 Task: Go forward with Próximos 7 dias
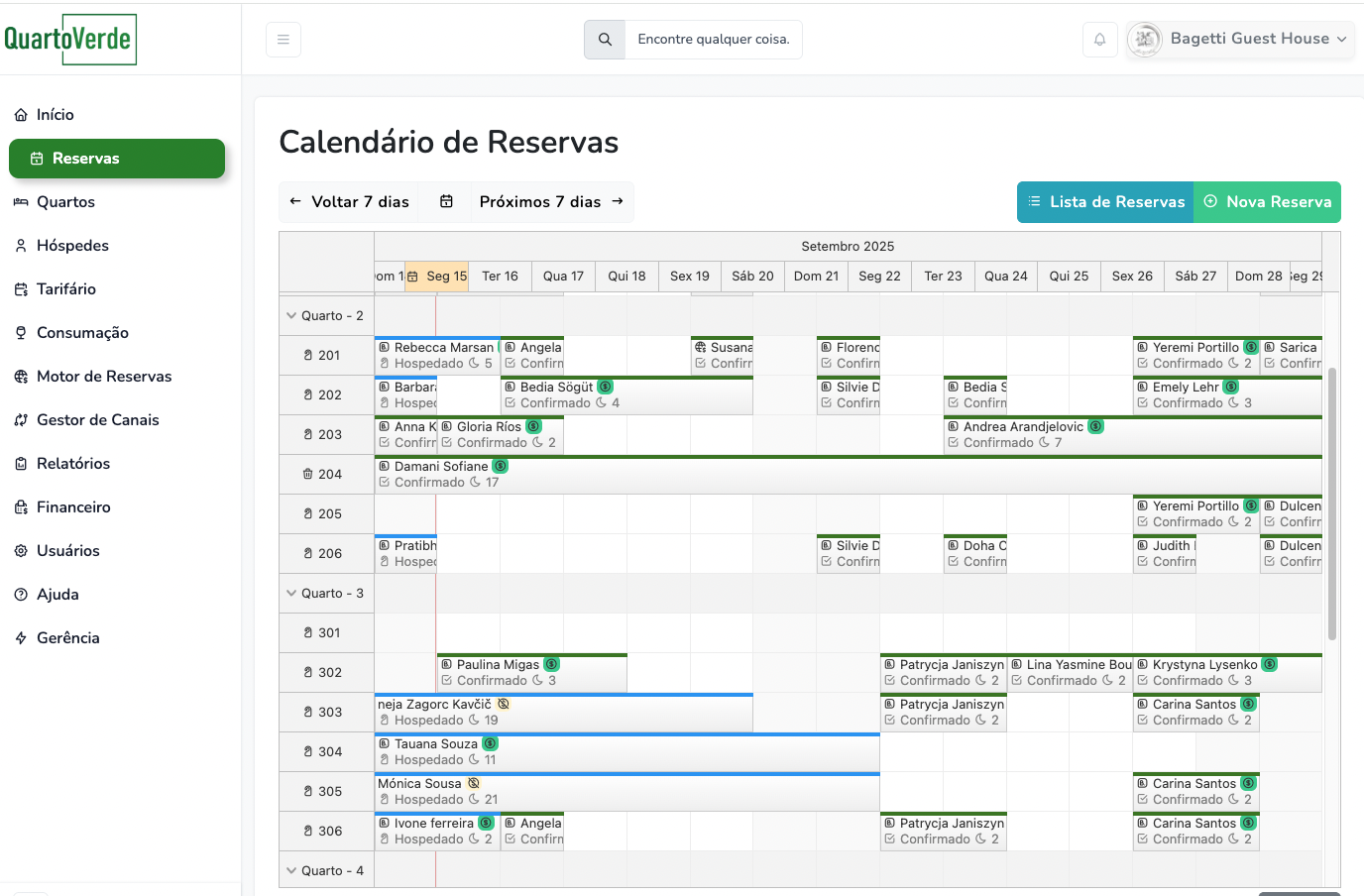coord(551,202)
